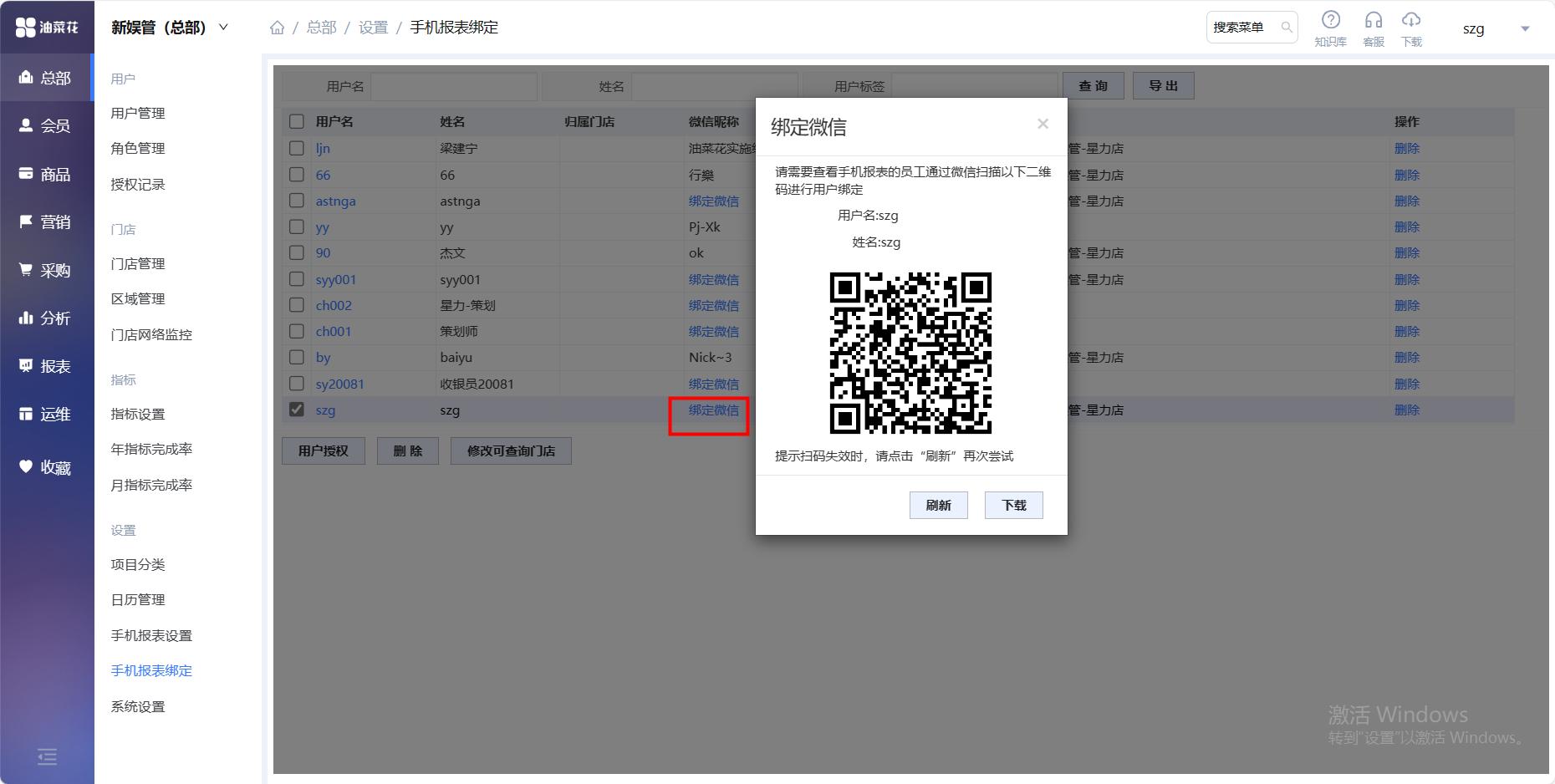Viewport: 1555px width, 784px height.
Task: Open 用户管理 menu item
Action: click(138, 113)
